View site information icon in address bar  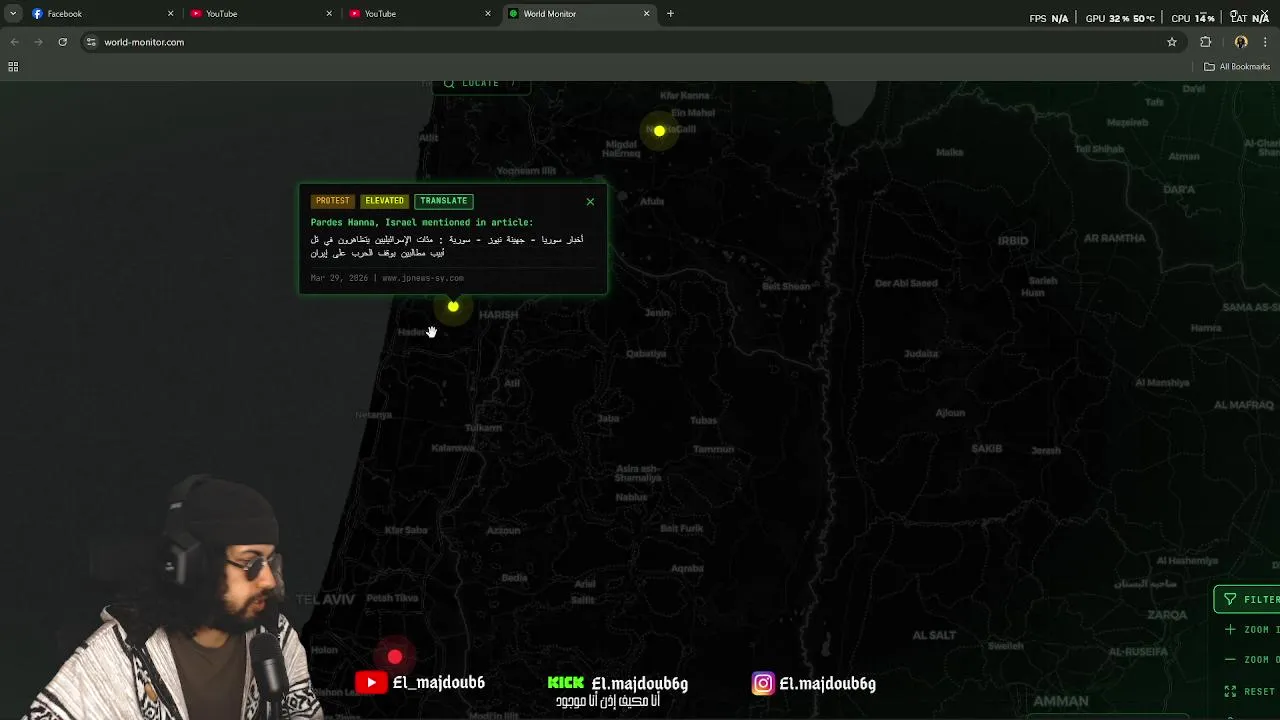pos(91,42)
